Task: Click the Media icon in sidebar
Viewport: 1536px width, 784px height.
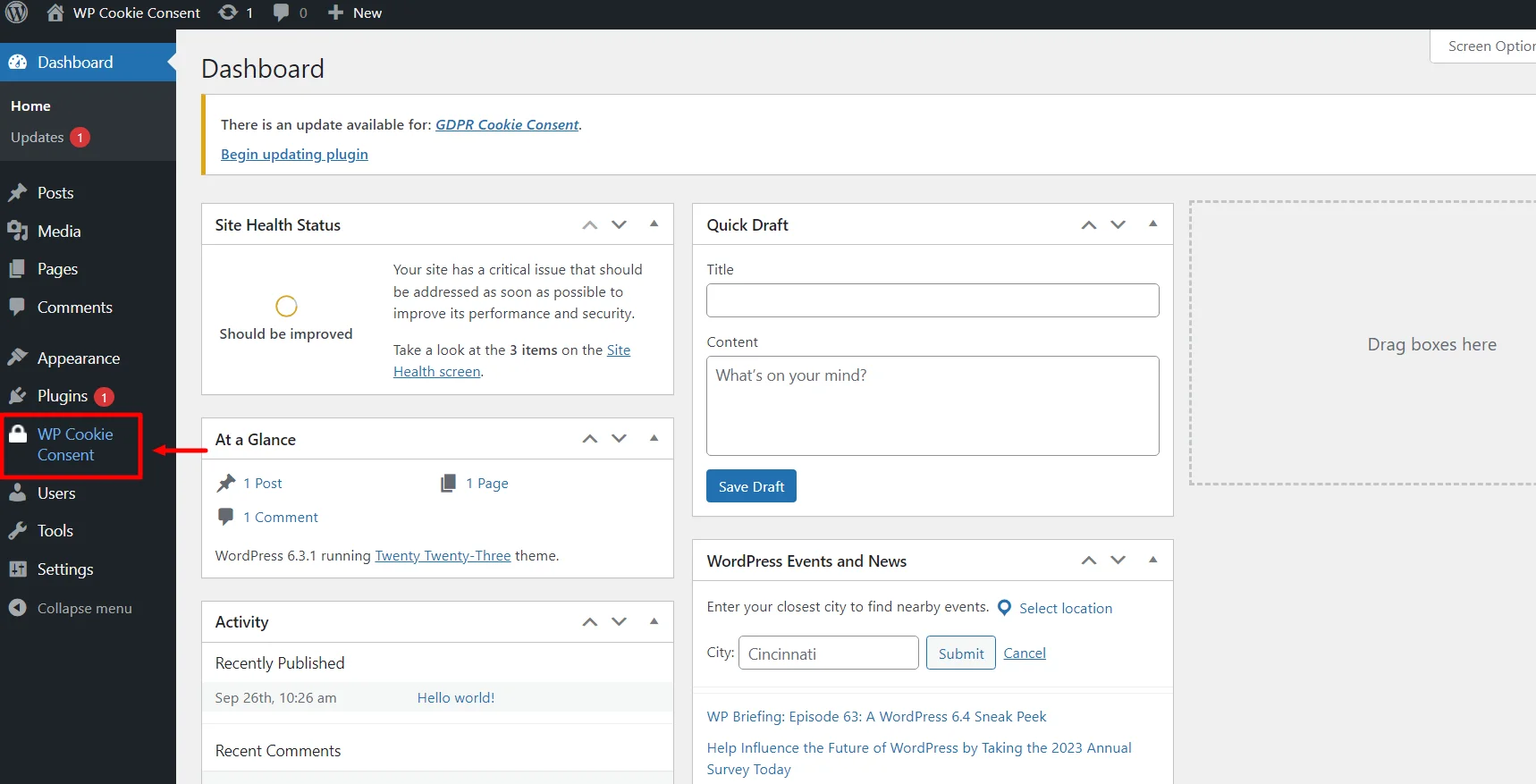Action: coord(18,231)
